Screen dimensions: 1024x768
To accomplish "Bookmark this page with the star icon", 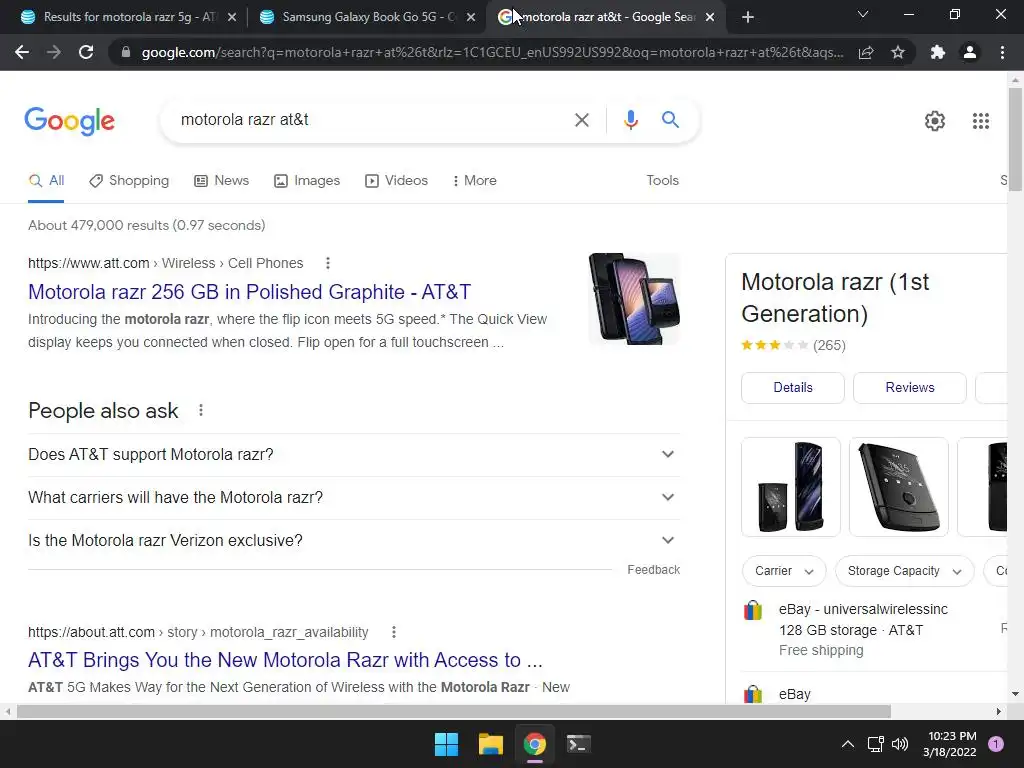I will click(898, 52).
